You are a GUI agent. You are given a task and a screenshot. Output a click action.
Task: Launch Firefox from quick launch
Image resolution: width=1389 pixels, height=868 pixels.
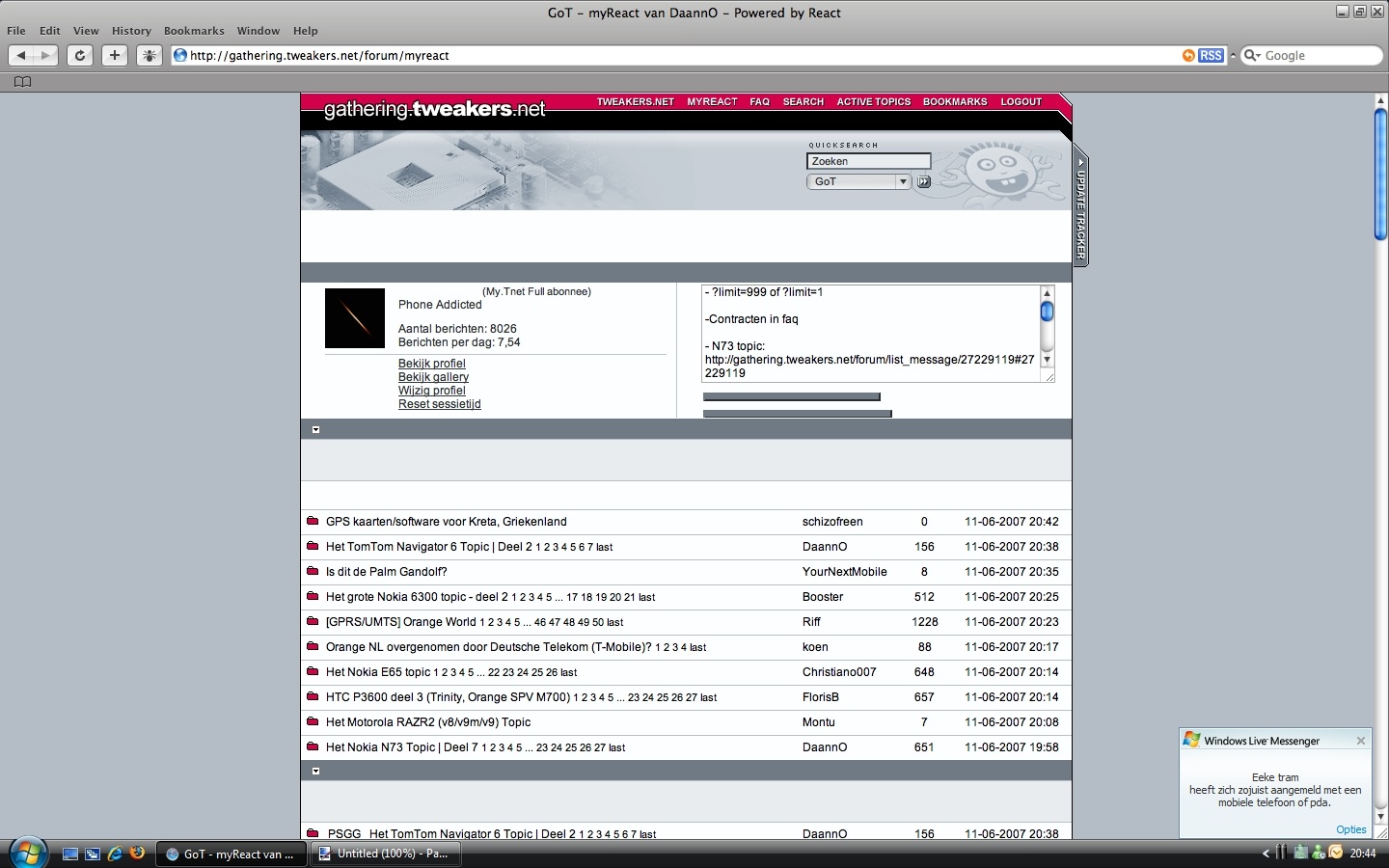click(x=137, y=853)
